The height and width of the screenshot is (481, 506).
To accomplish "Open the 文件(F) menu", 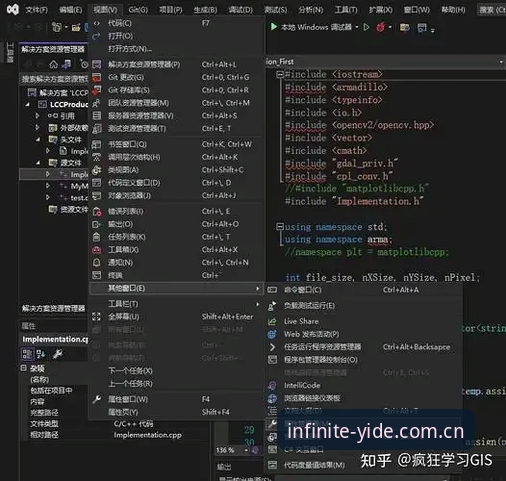I will (36, 10).
